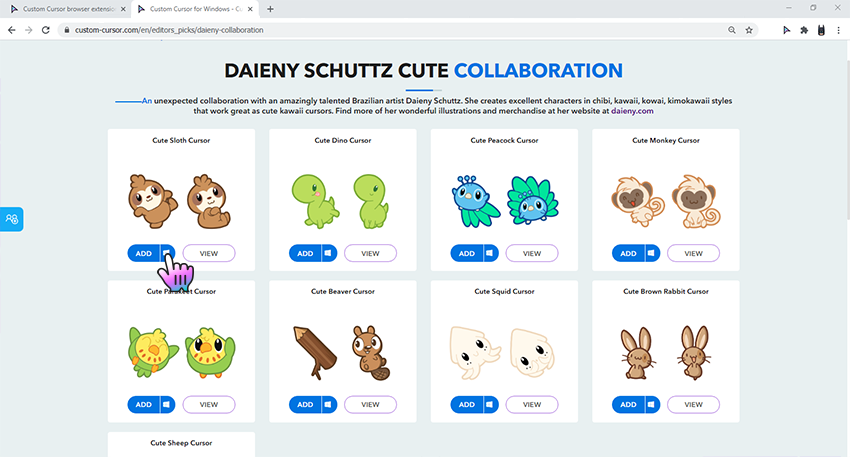
Task: Click the Cute Sheep Cursor title
Action: (x=181, y=443)
